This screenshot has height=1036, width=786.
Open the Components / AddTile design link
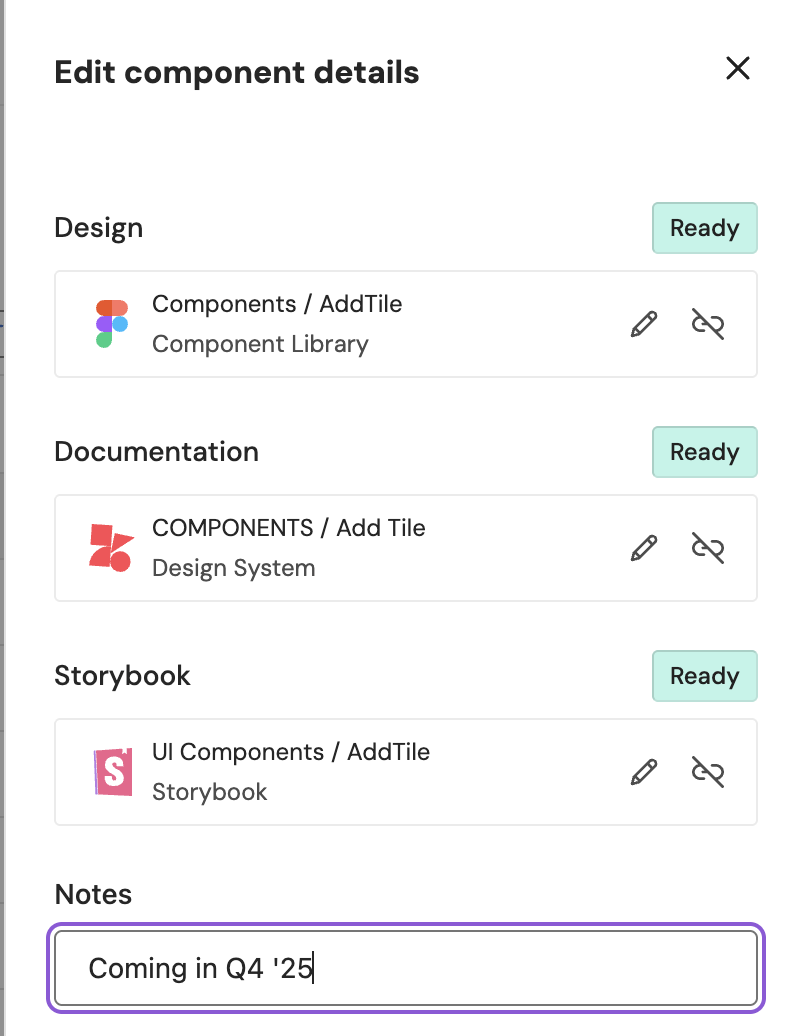(277, 304)
